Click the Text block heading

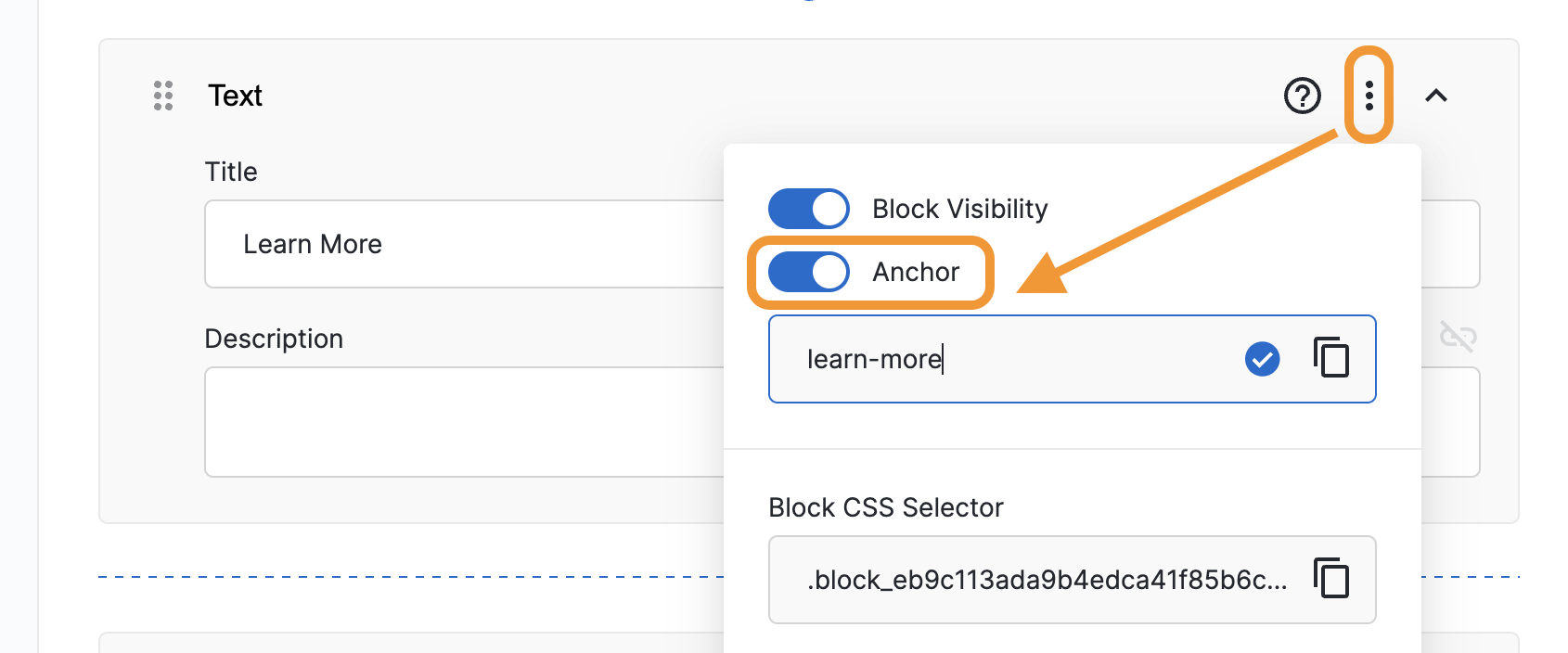[235, 96]
